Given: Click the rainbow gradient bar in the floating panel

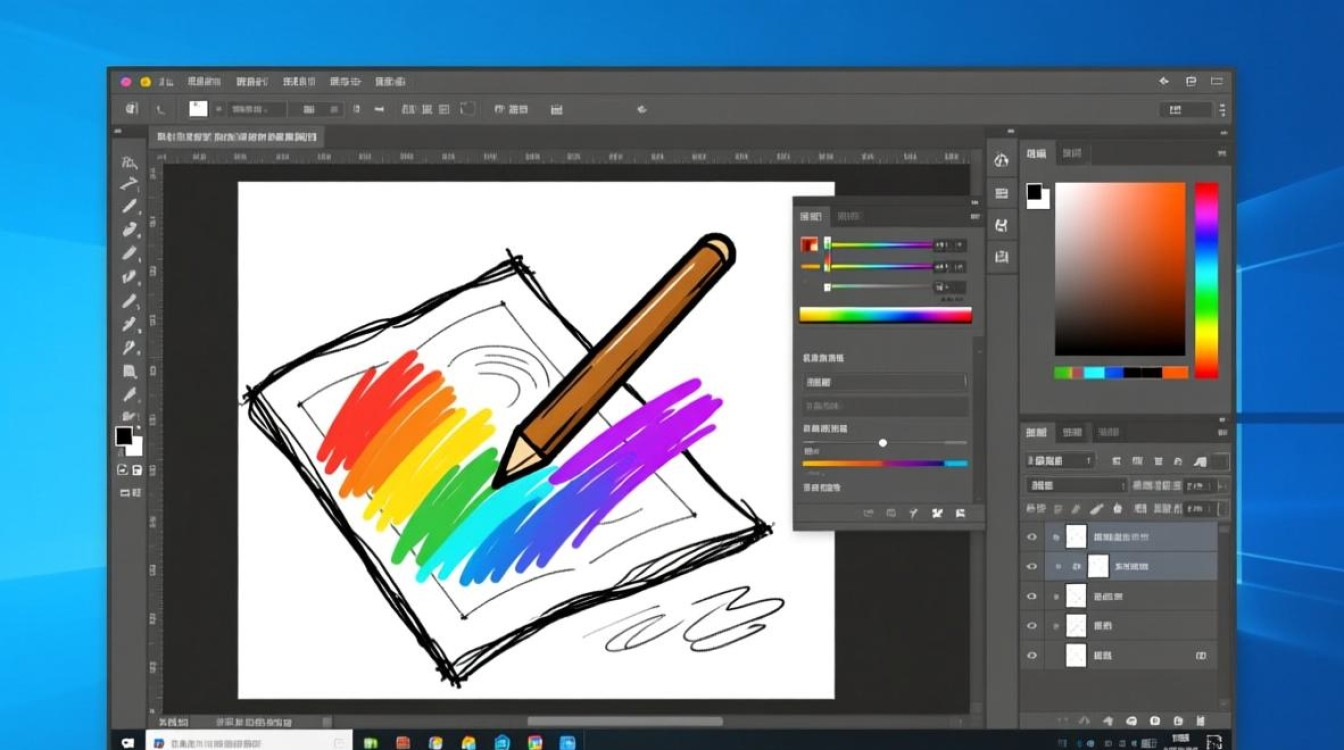Looking at the screenshot, I should point(885,315).
